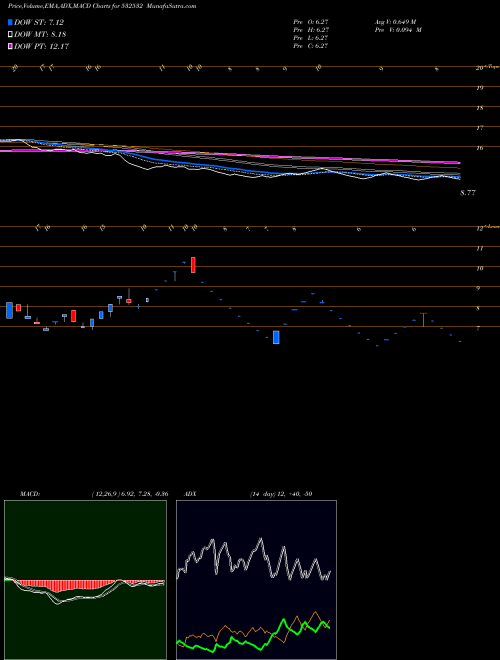Image resolution: width=500 pixels, height=660 pixels.
Task: Click the 'Avg V: 0.649 M' volume text
Action: [395, 22]
